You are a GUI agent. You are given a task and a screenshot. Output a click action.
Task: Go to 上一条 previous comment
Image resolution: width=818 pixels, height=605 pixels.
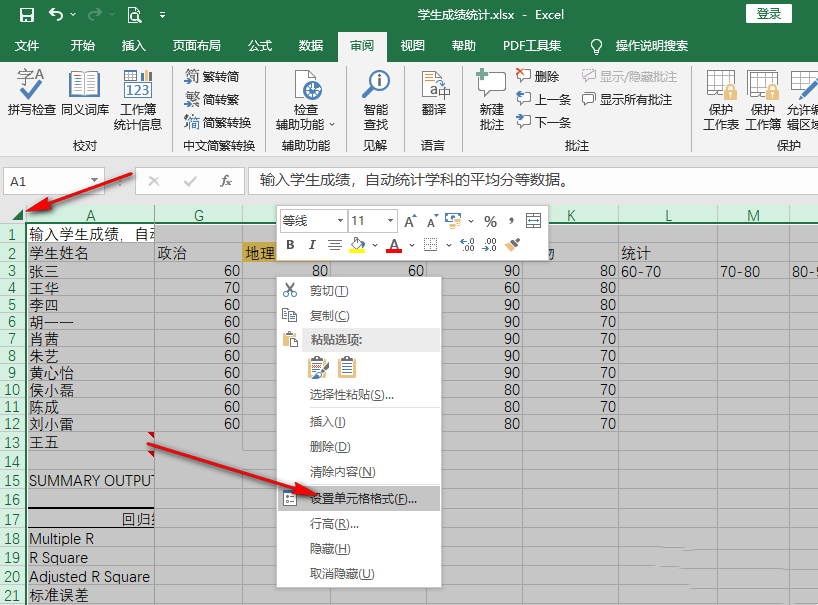point(544,99)
